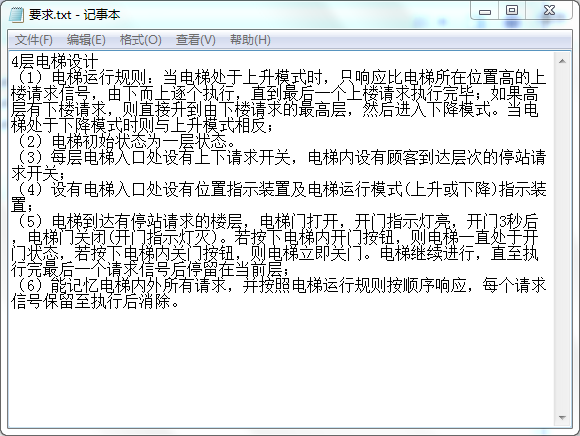Maximize the 记事本 window
This screenshot has width=580, height=436.
point(512,10)
